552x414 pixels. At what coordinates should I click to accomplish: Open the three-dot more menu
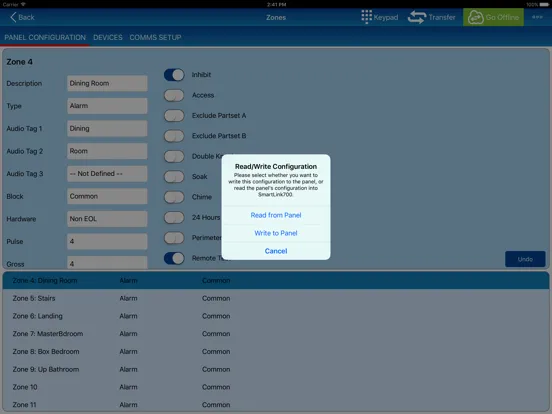pos(537,17)
